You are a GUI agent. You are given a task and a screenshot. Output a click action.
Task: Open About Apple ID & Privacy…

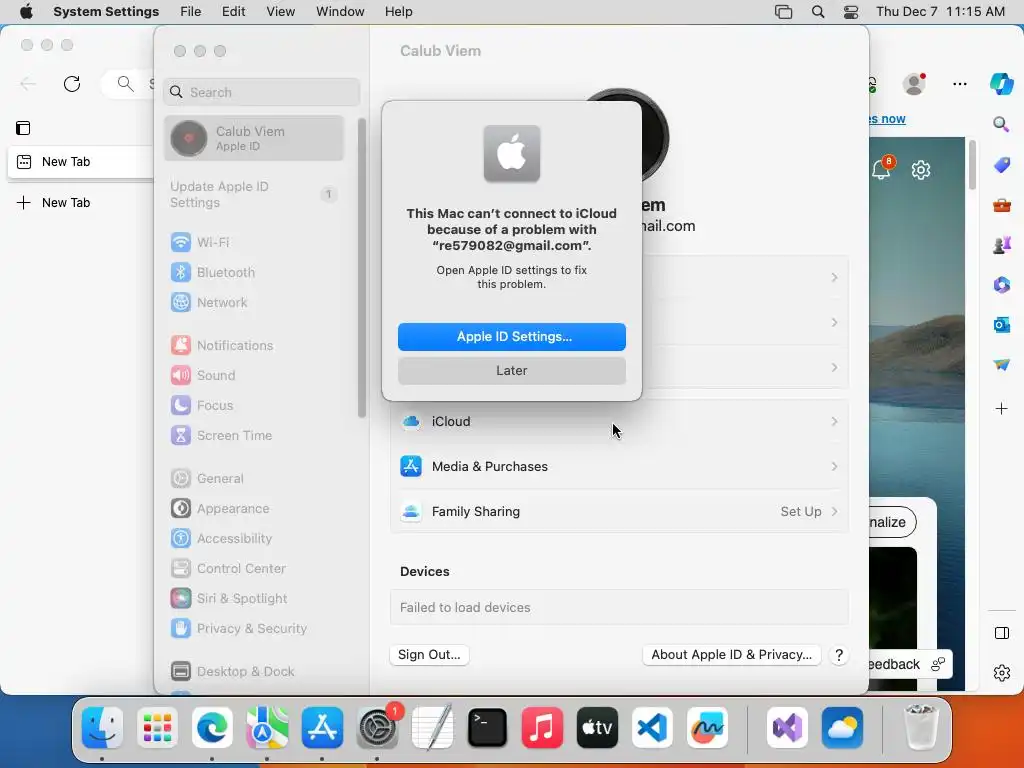tap(731, 654)
